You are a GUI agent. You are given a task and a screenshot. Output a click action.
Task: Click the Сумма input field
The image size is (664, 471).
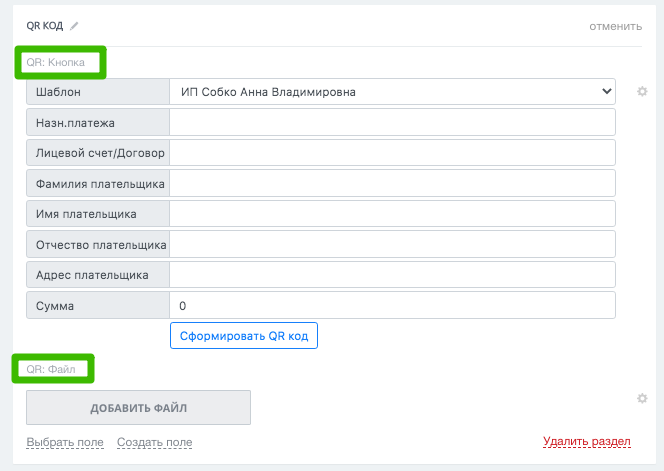click(x=392, y=305)
